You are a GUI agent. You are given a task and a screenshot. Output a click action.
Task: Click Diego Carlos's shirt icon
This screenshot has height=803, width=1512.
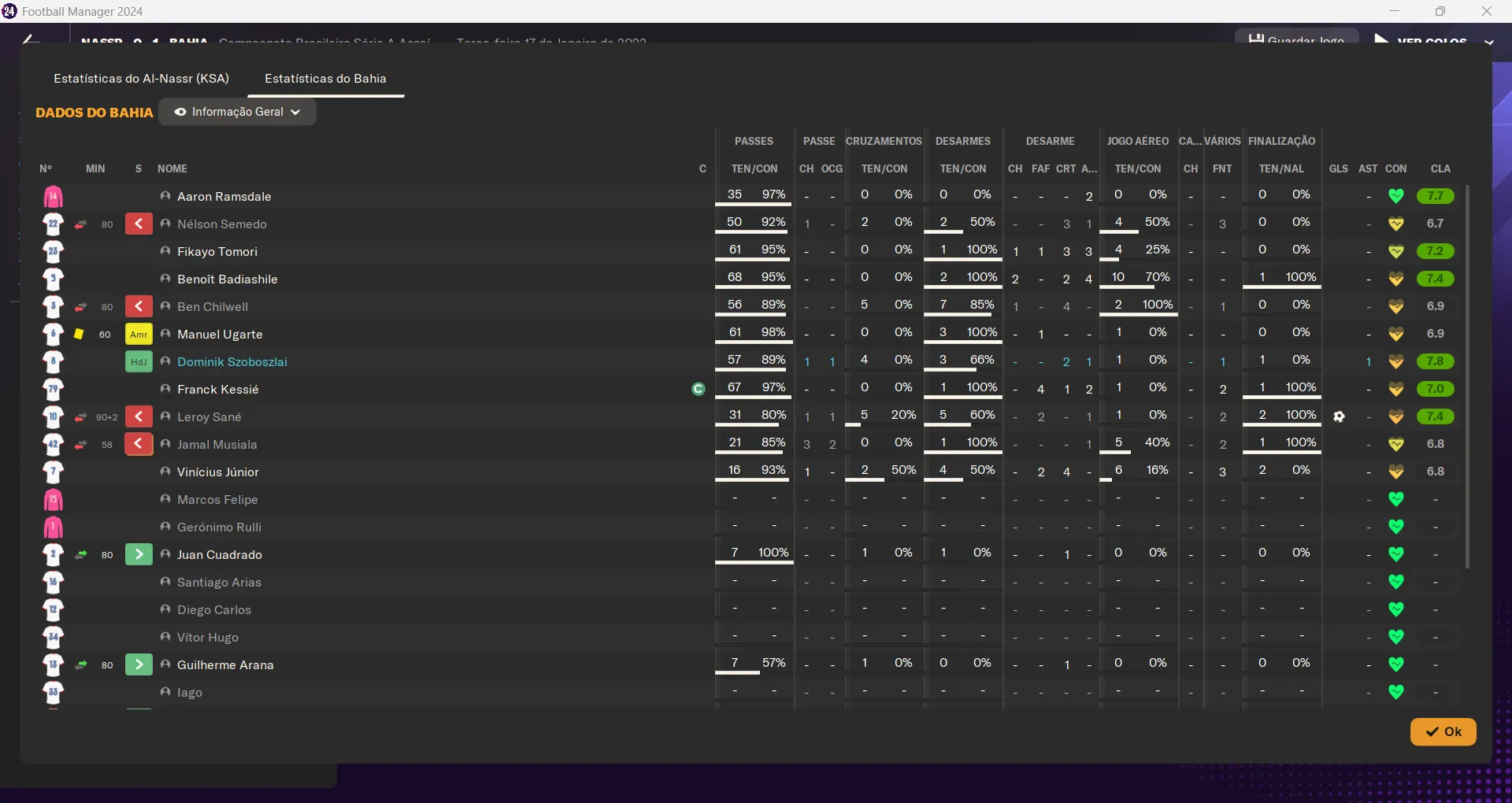[53, 609]
